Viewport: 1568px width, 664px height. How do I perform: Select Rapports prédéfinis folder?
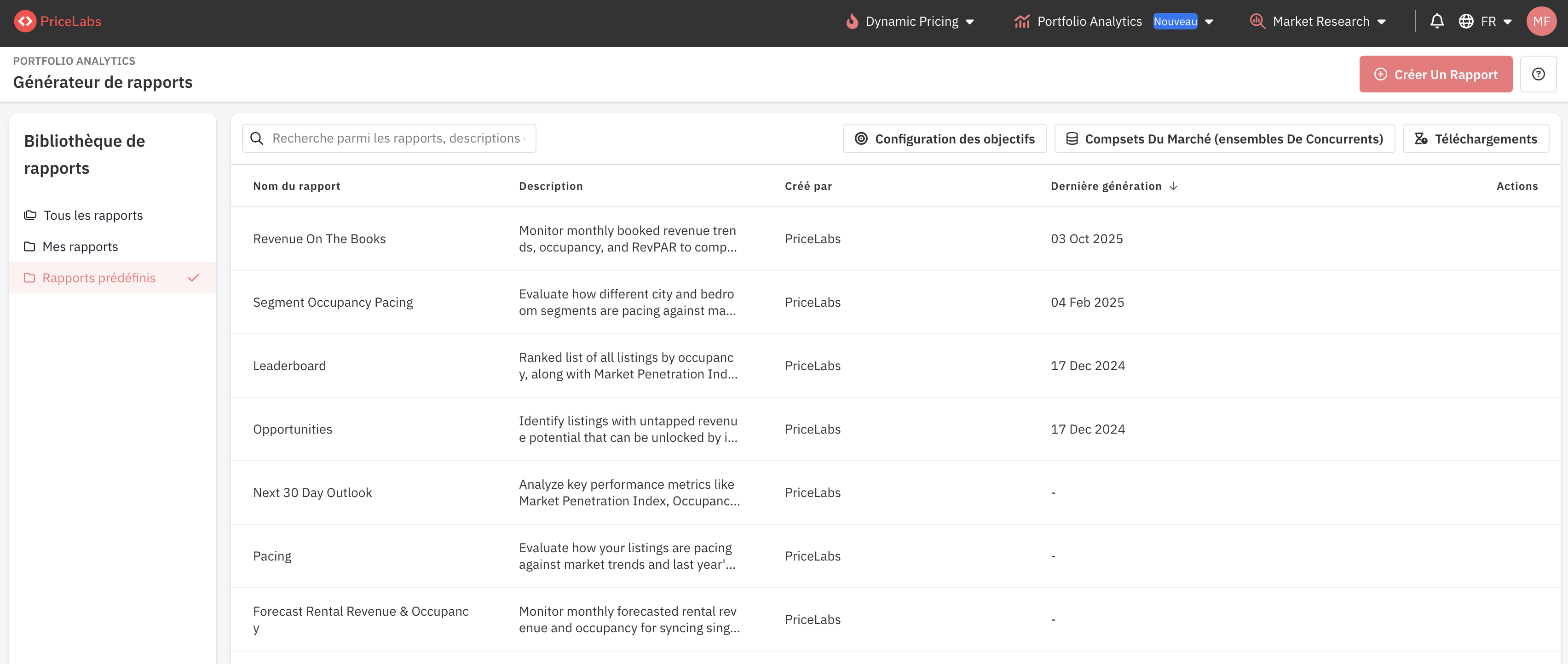tap(98, 278)
